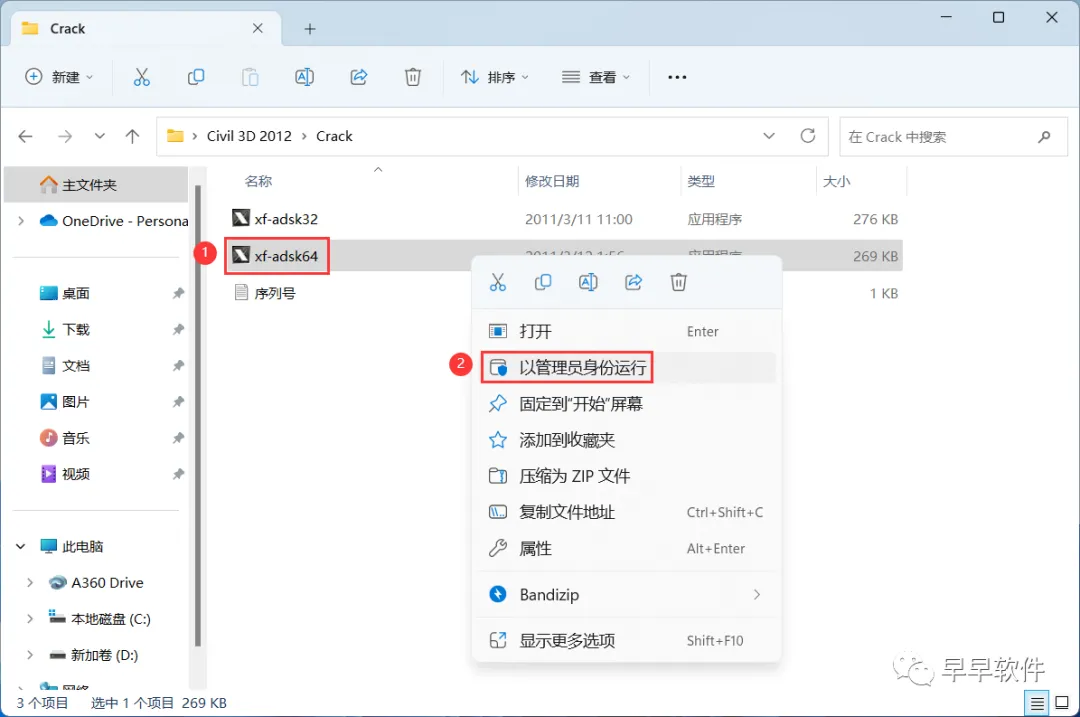Click the context menu Cut icon
Image resolution: width=1080 pixels, height=717 pixels.
tap(497, 282)
